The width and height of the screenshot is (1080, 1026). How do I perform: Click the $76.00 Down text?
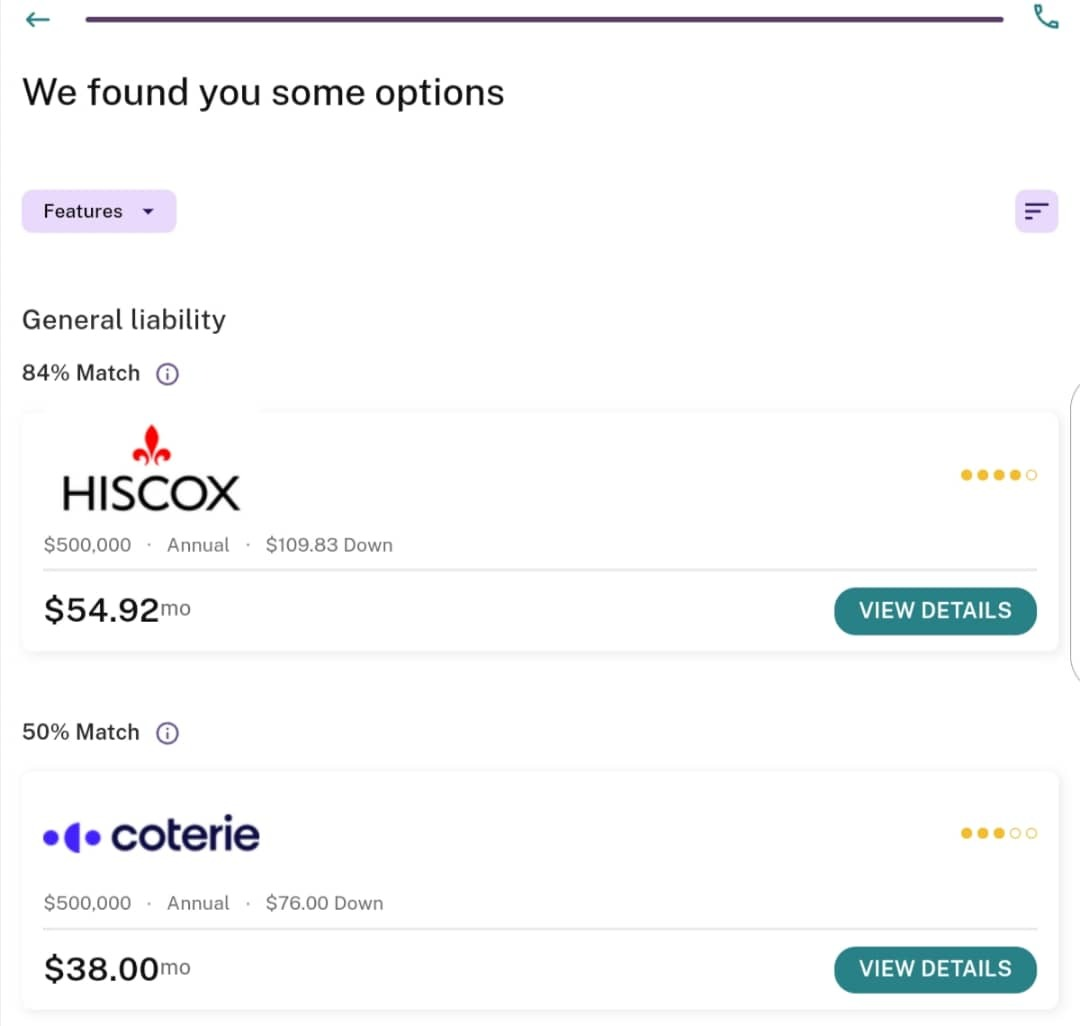[x=324, y=903]
